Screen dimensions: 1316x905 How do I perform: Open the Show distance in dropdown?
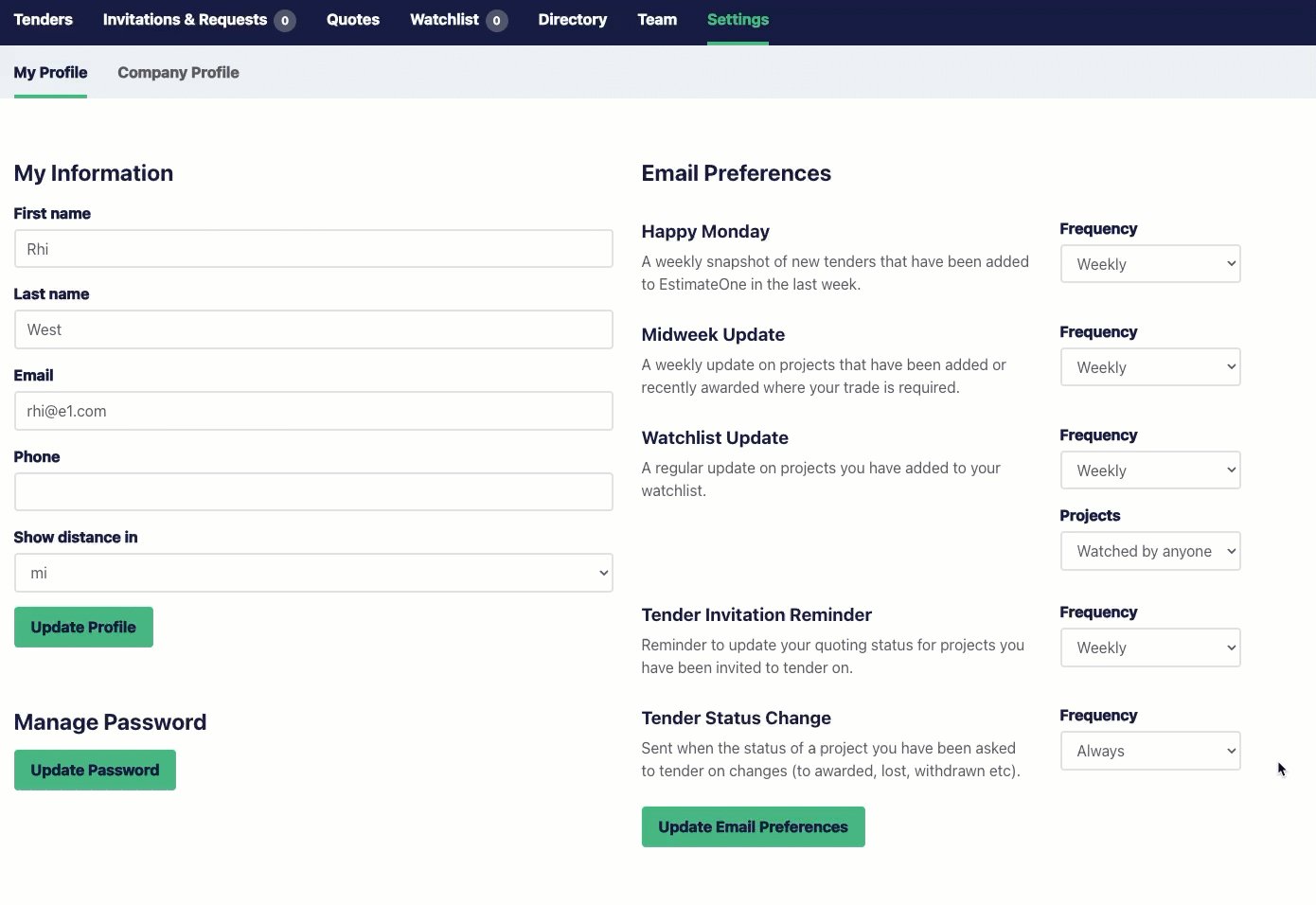tap(313, 573)
